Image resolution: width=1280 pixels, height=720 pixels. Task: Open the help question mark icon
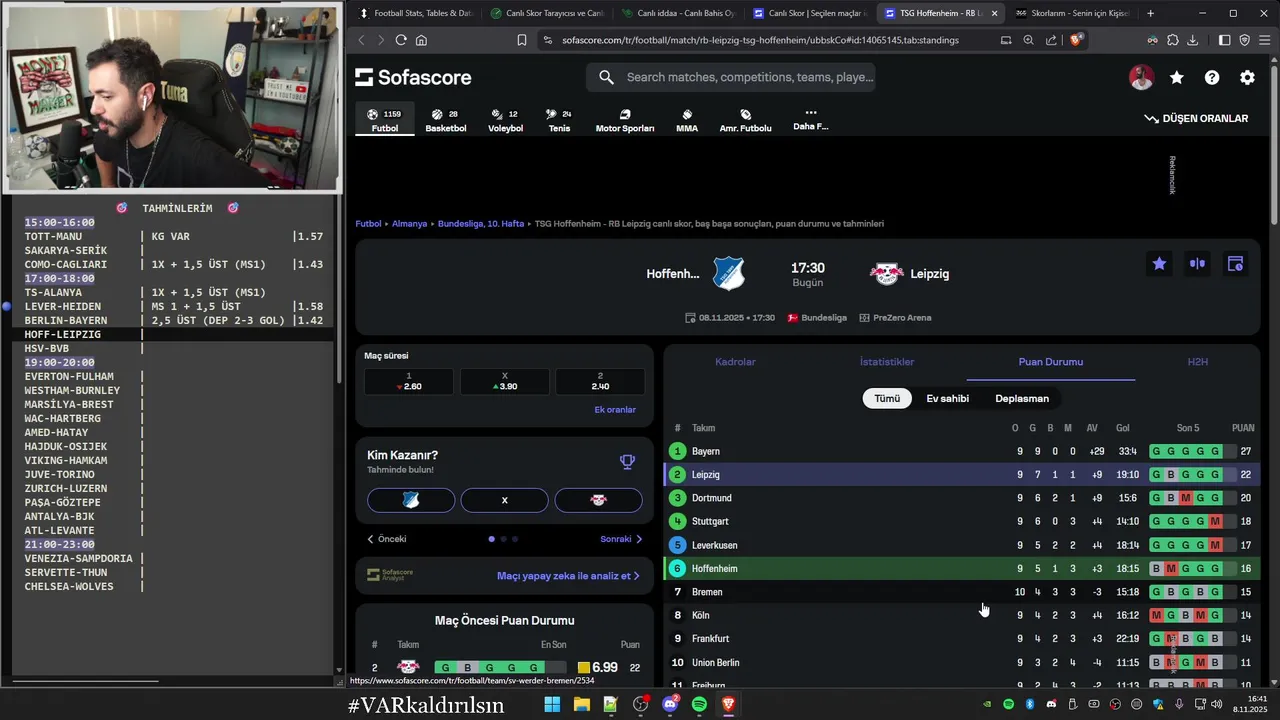1212,77
